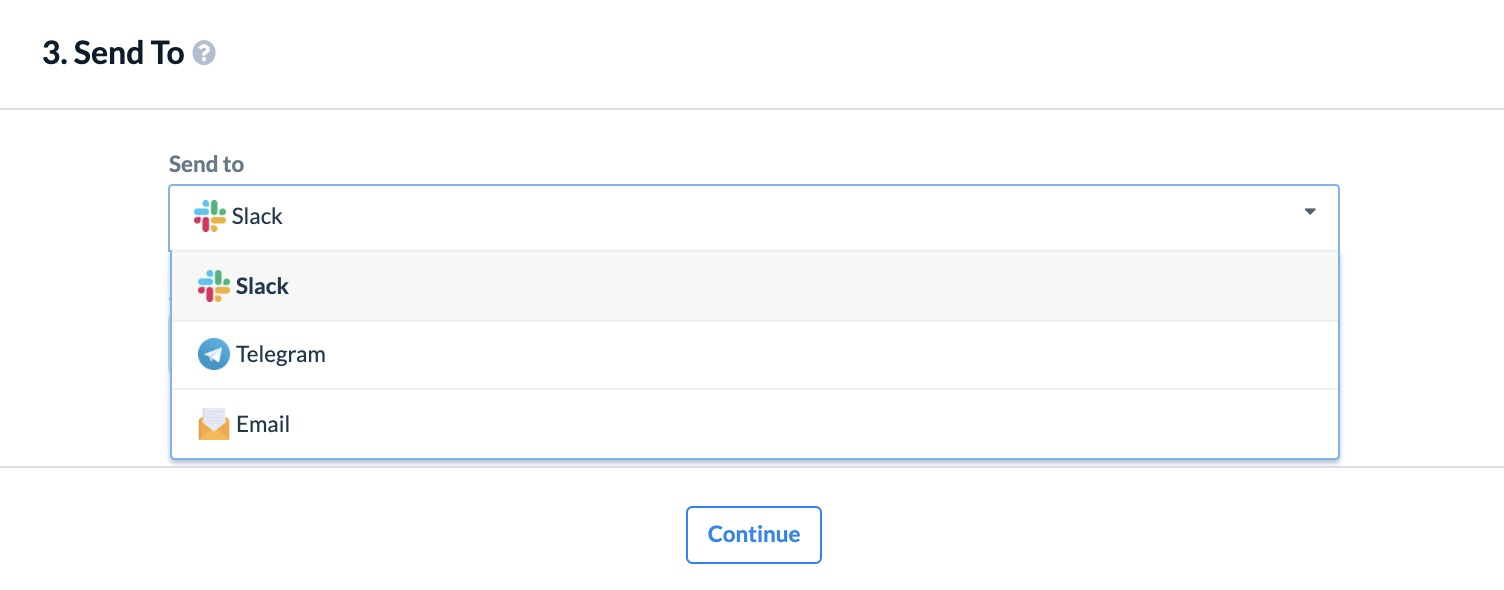The image size is (1504, 590).
Task: Click the blank space in the Telegram row
Action: 830,355
